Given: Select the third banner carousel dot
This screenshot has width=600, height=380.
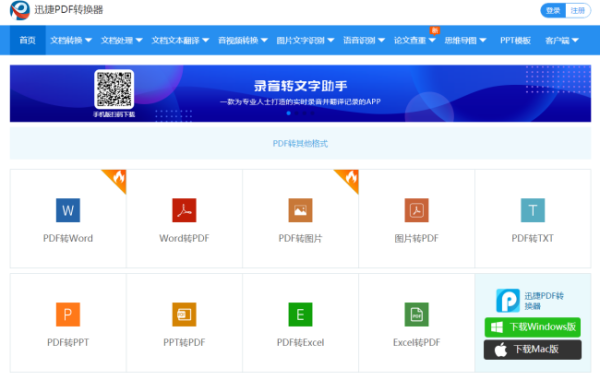Looking at the screenshot, I should point(305,113).
